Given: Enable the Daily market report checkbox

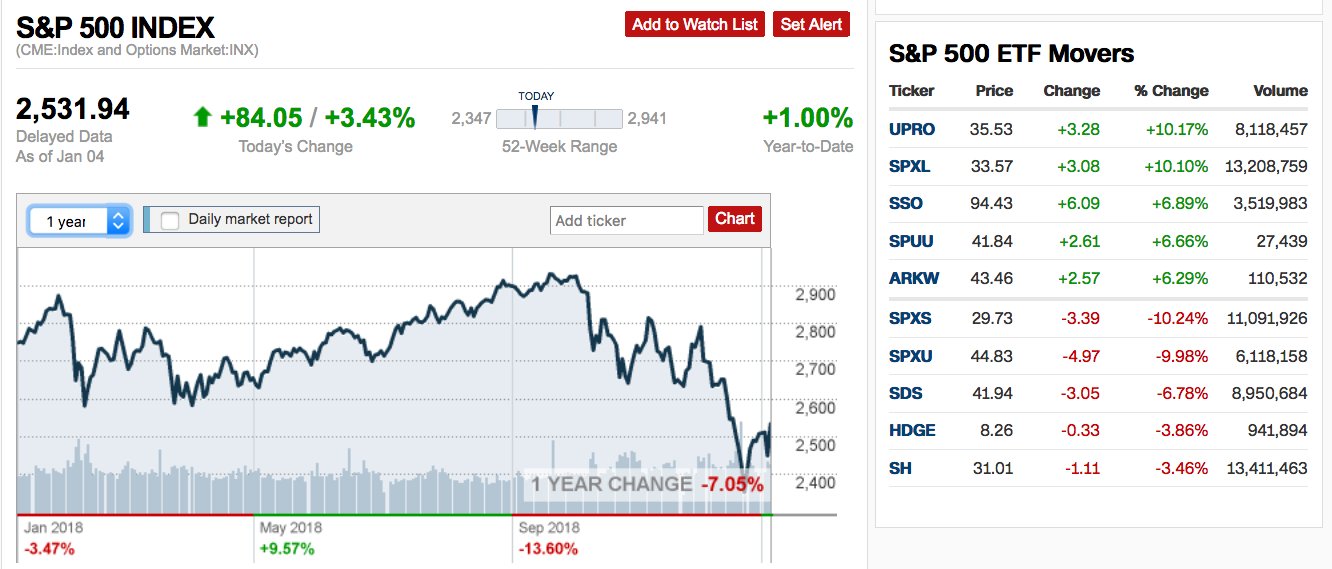Looking at the screenshot, I should [170, 220].
